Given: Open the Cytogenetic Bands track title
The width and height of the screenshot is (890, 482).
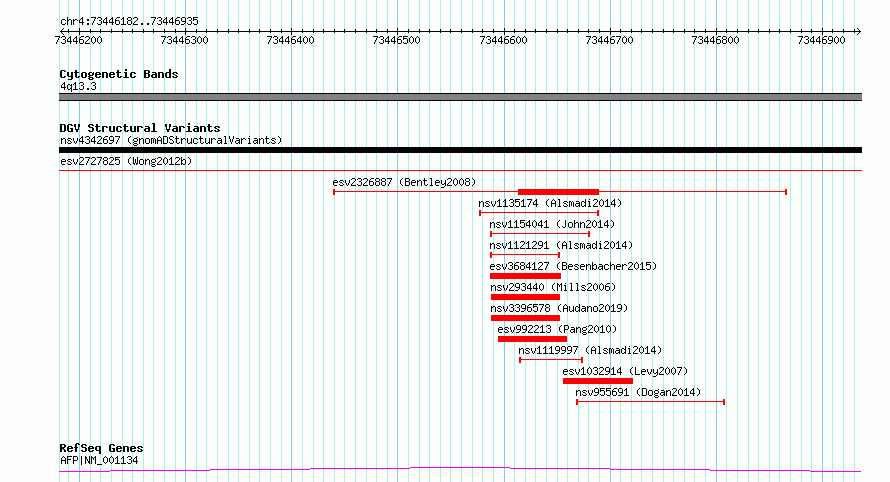Looking at the screenshot, I should pyautogui.click(x=119, y=74).
